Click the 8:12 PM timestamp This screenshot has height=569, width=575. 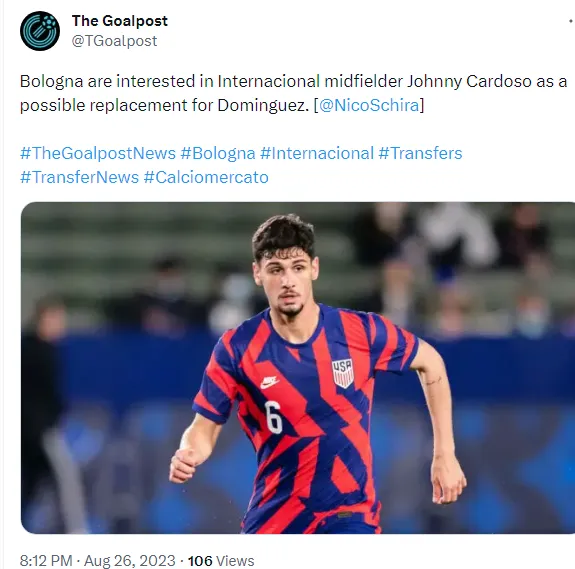(x=46, y=561)
